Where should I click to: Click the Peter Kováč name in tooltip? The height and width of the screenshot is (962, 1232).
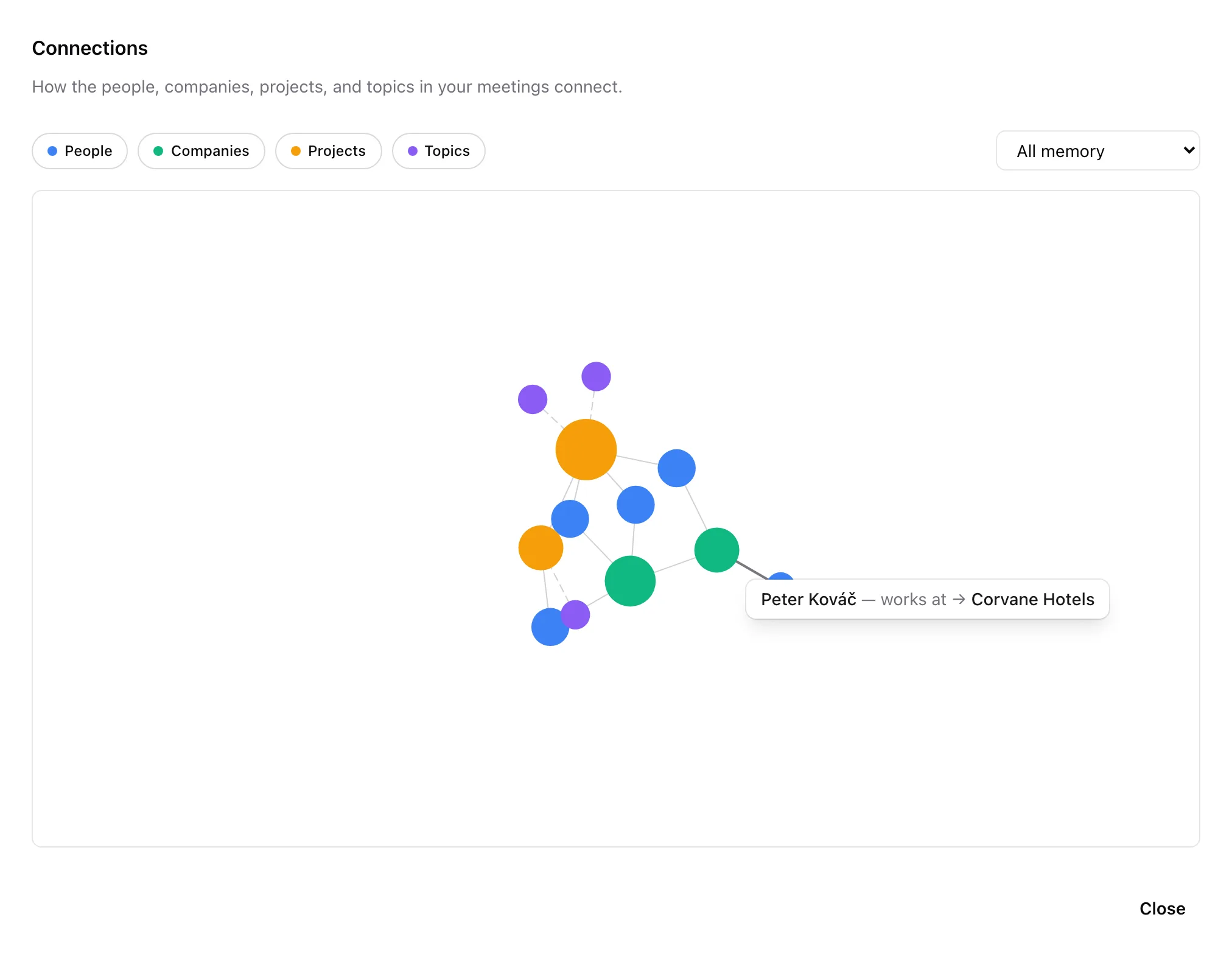point(808,599)
